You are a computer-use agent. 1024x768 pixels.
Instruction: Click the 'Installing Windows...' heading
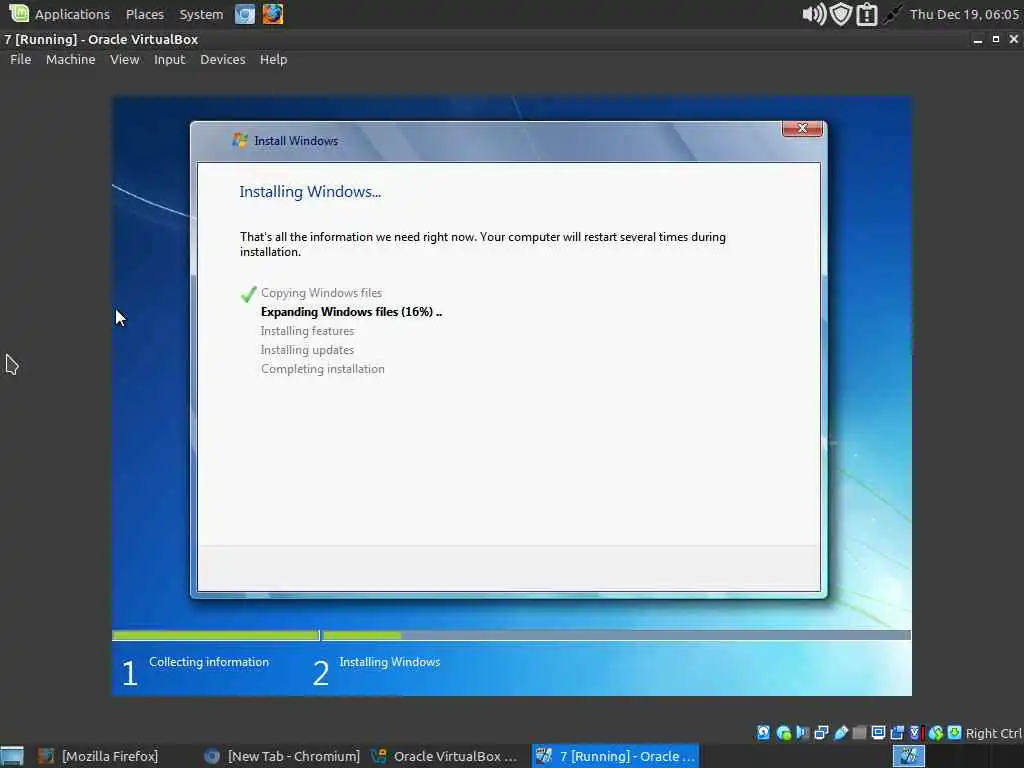coord(310,191)
